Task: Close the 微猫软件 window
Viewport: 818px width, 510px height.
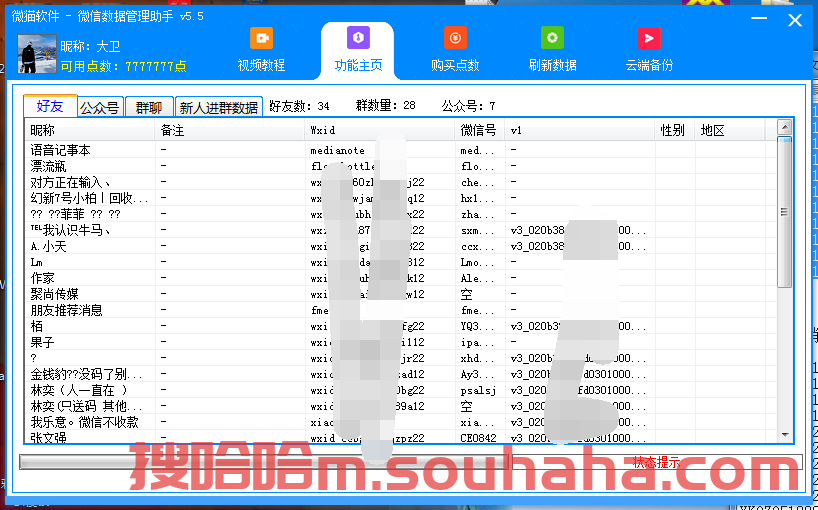Action: [795, 20]
